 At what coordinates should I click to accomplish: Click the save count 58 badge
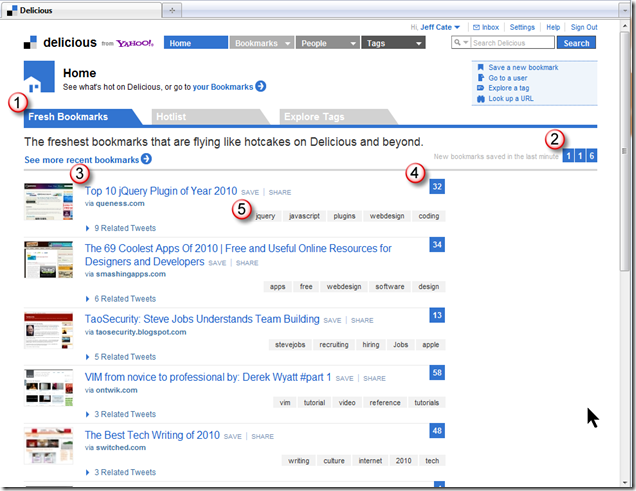437,373
